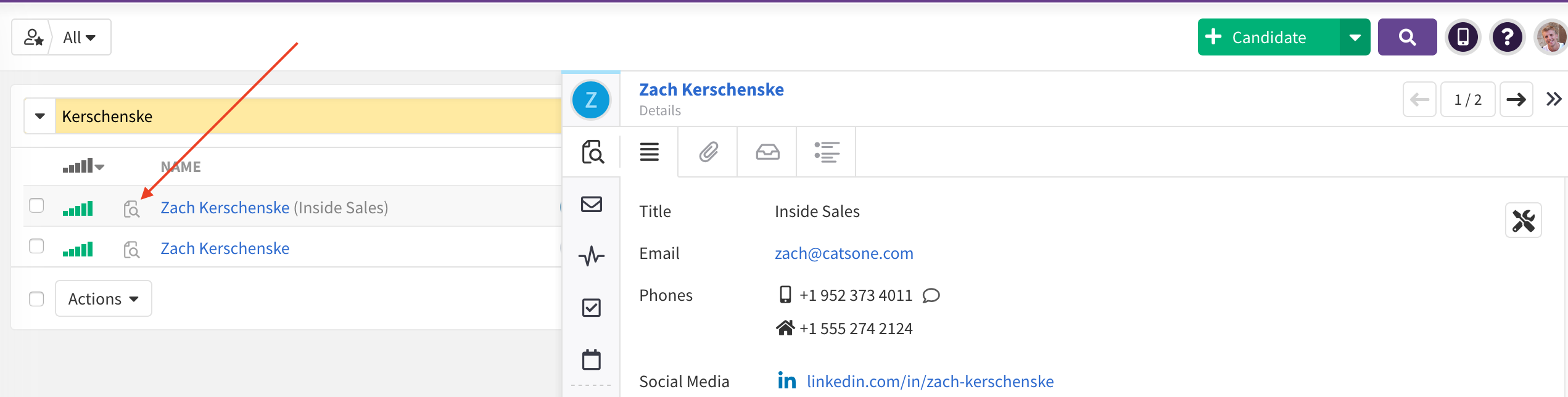This screenshot has height=397, width=1568.
Task: Open the Candidate button dropdown arrow
Action: 1355,38
